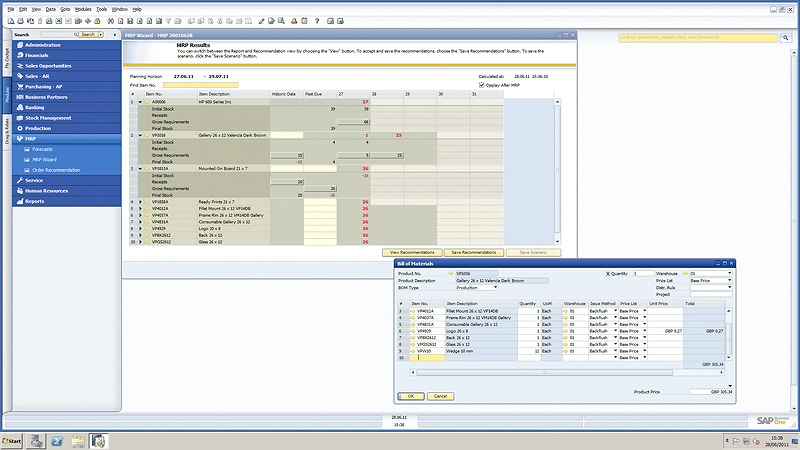Open Distr. Rule dropdown
This screenshot has height=450, width=800.
coord(730,288)
